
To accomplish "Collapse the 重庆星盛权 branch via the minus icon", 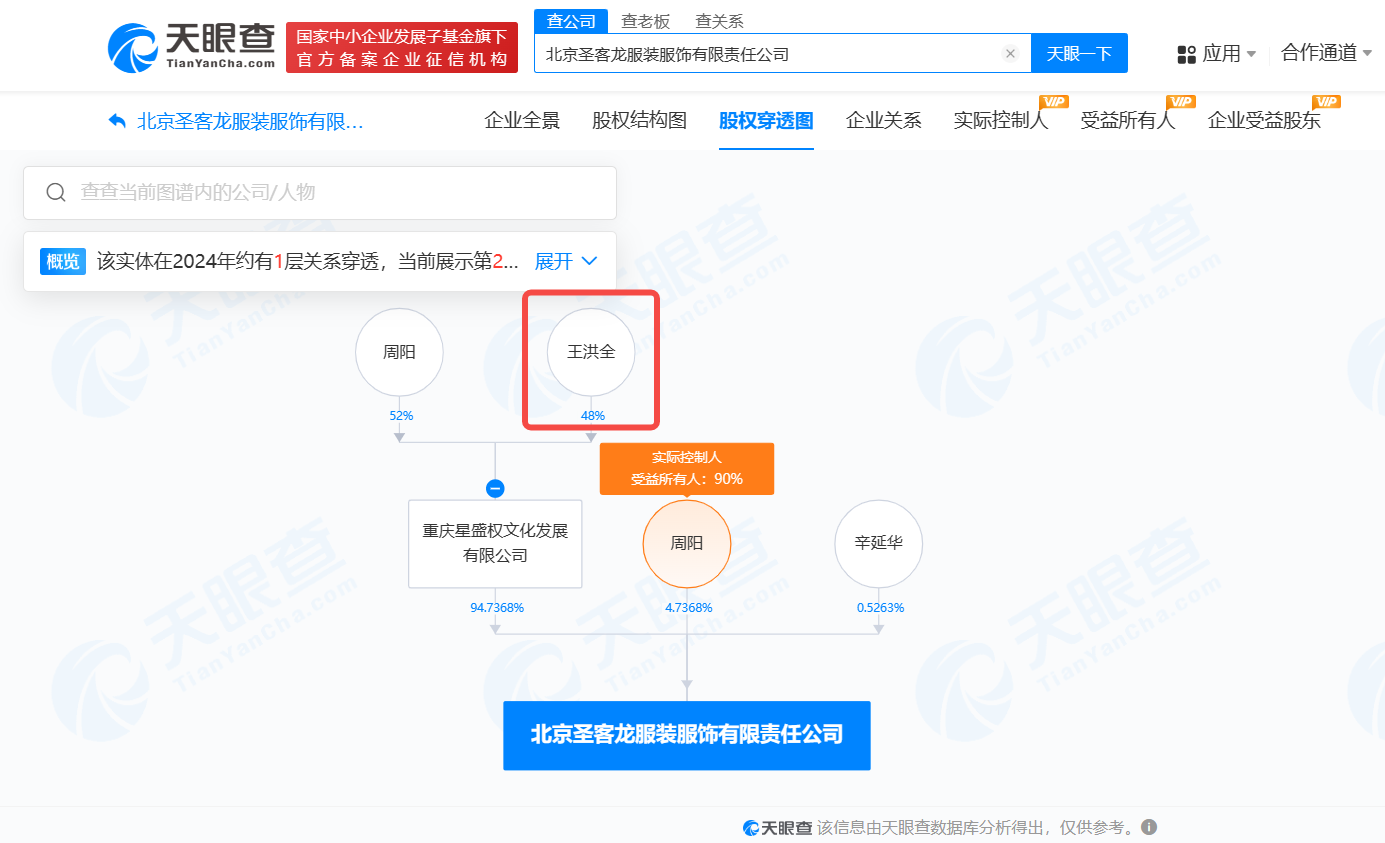I will click(495, 488).
